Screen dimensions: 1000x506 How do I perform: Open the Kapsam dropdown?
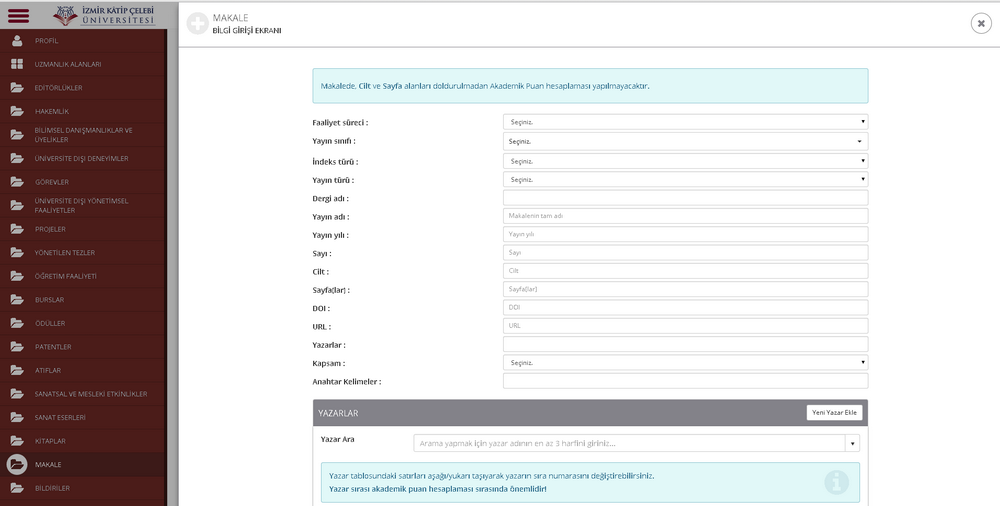click(686, 362)
